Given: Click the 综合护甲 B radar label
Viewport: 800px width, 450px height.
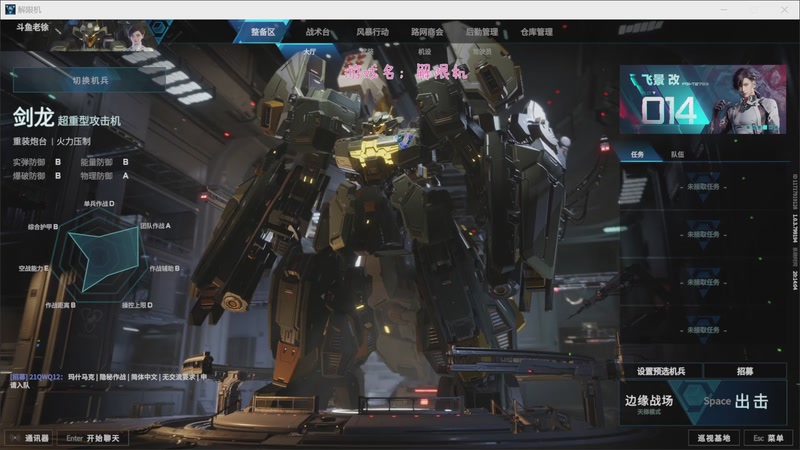Looking at the screenshot, I should 43,227.
